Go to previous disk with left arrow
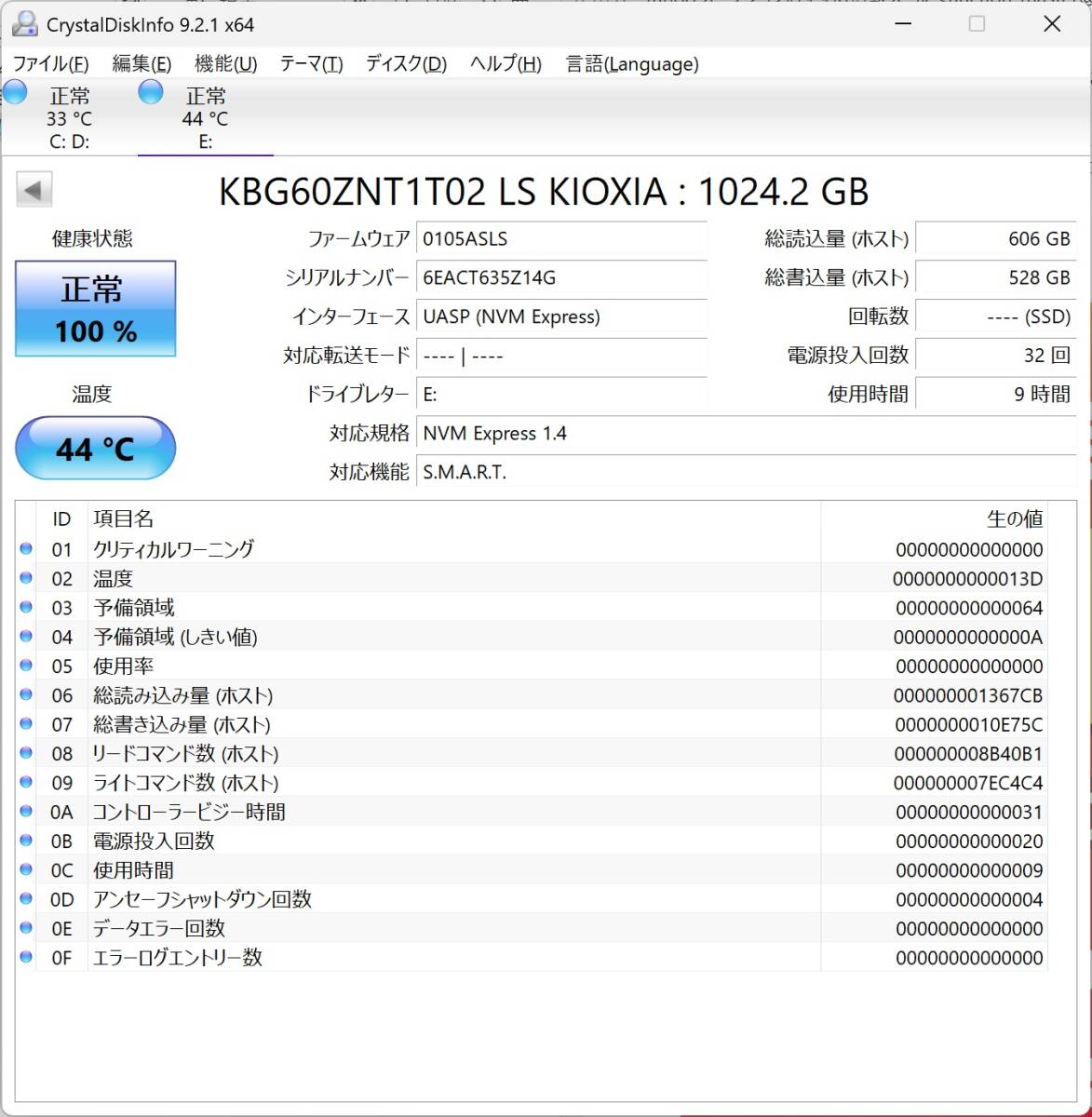Viewport: 1092px width, 1117px height. [x=34, y=191]
